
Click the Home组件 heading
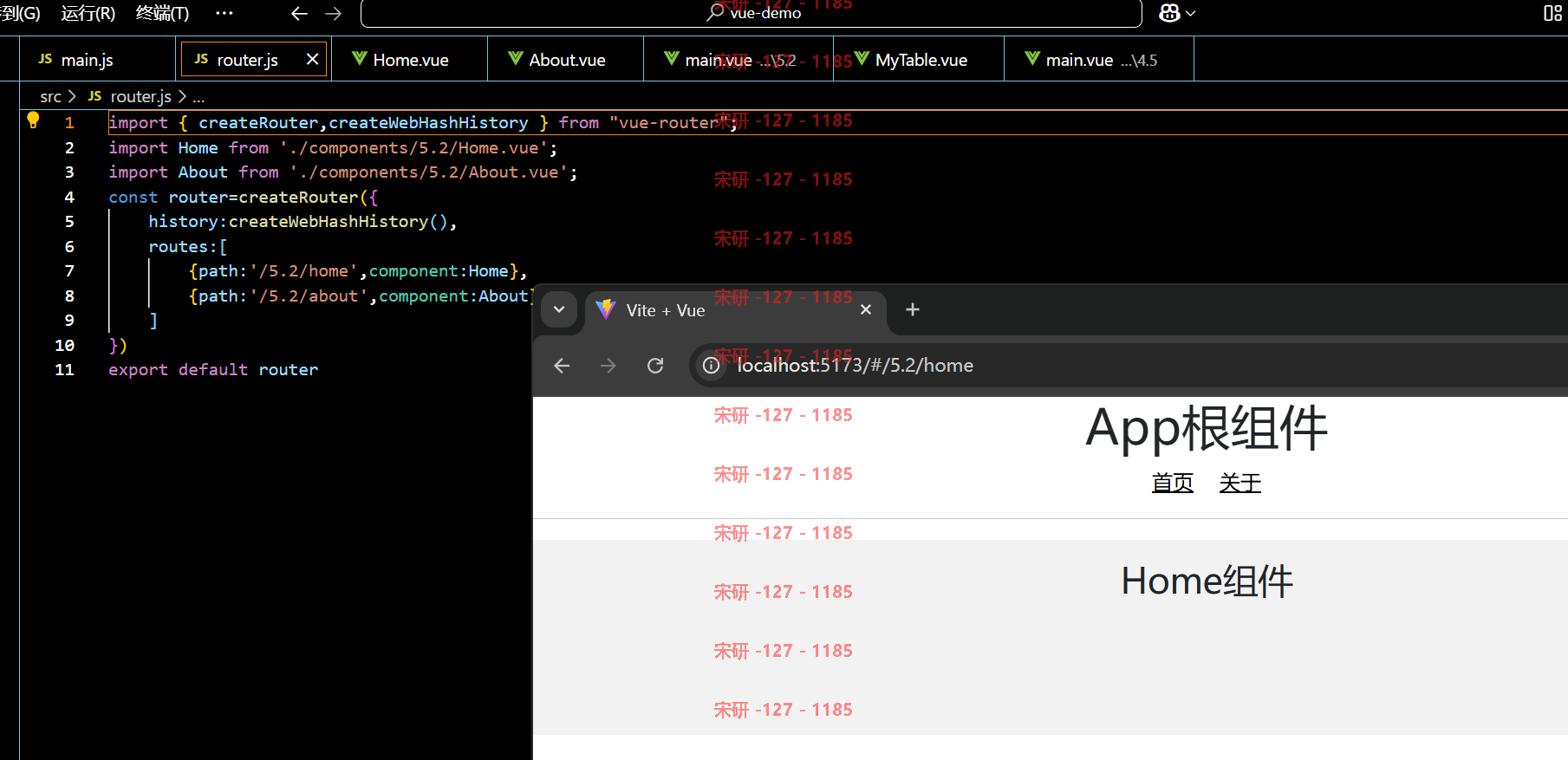click(x=1207, y=581)
